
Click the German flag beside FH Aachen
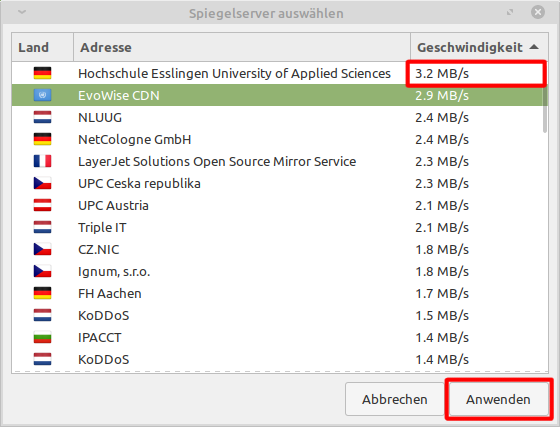coord(42,293)
